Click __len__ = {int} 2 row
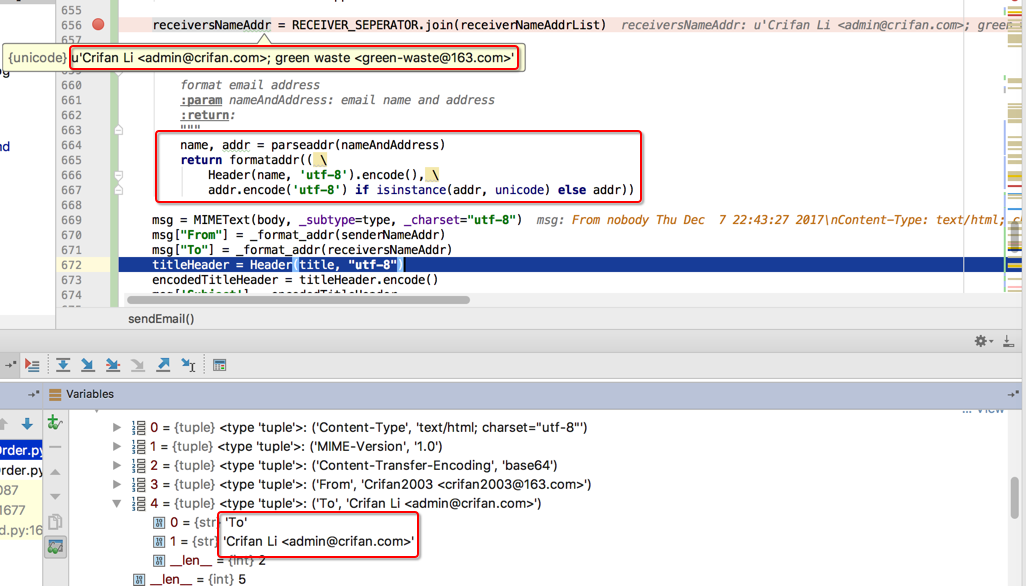This screenshot has width=1026, height=586. pyautogui.click(x=209, y=560)
